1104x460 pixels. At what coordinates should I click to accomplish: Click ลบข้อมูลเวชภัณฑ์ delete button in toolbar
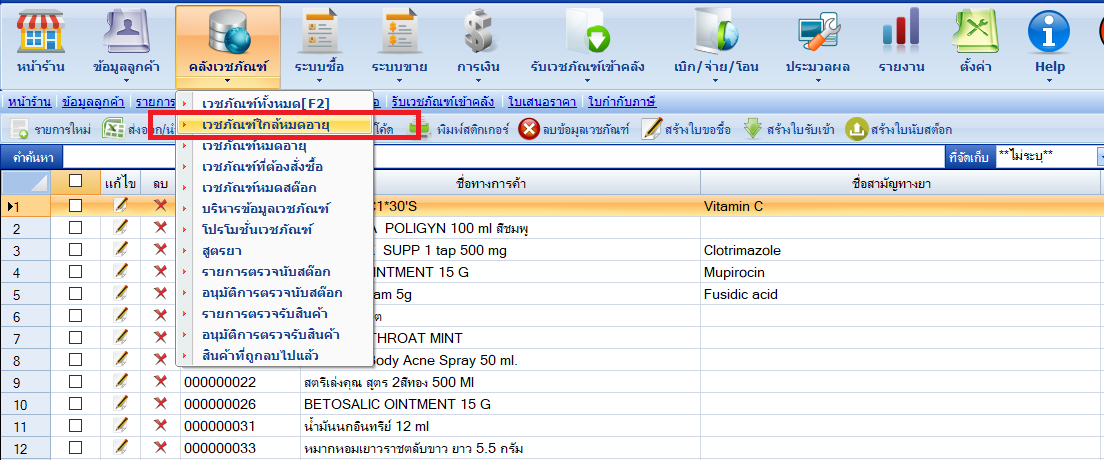click(x=575, y=129)
